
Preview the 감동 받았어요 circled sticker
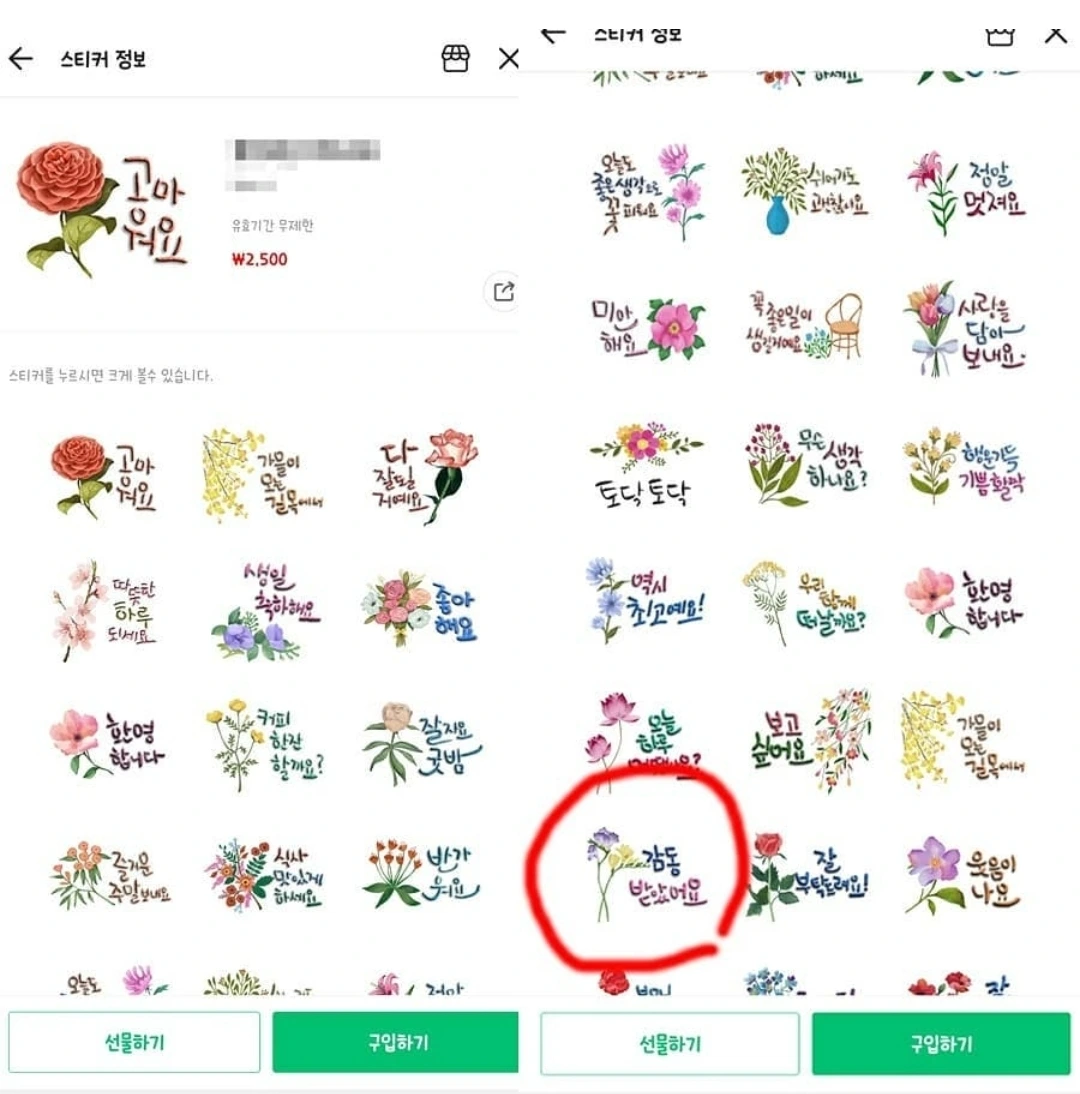point(647,875)
